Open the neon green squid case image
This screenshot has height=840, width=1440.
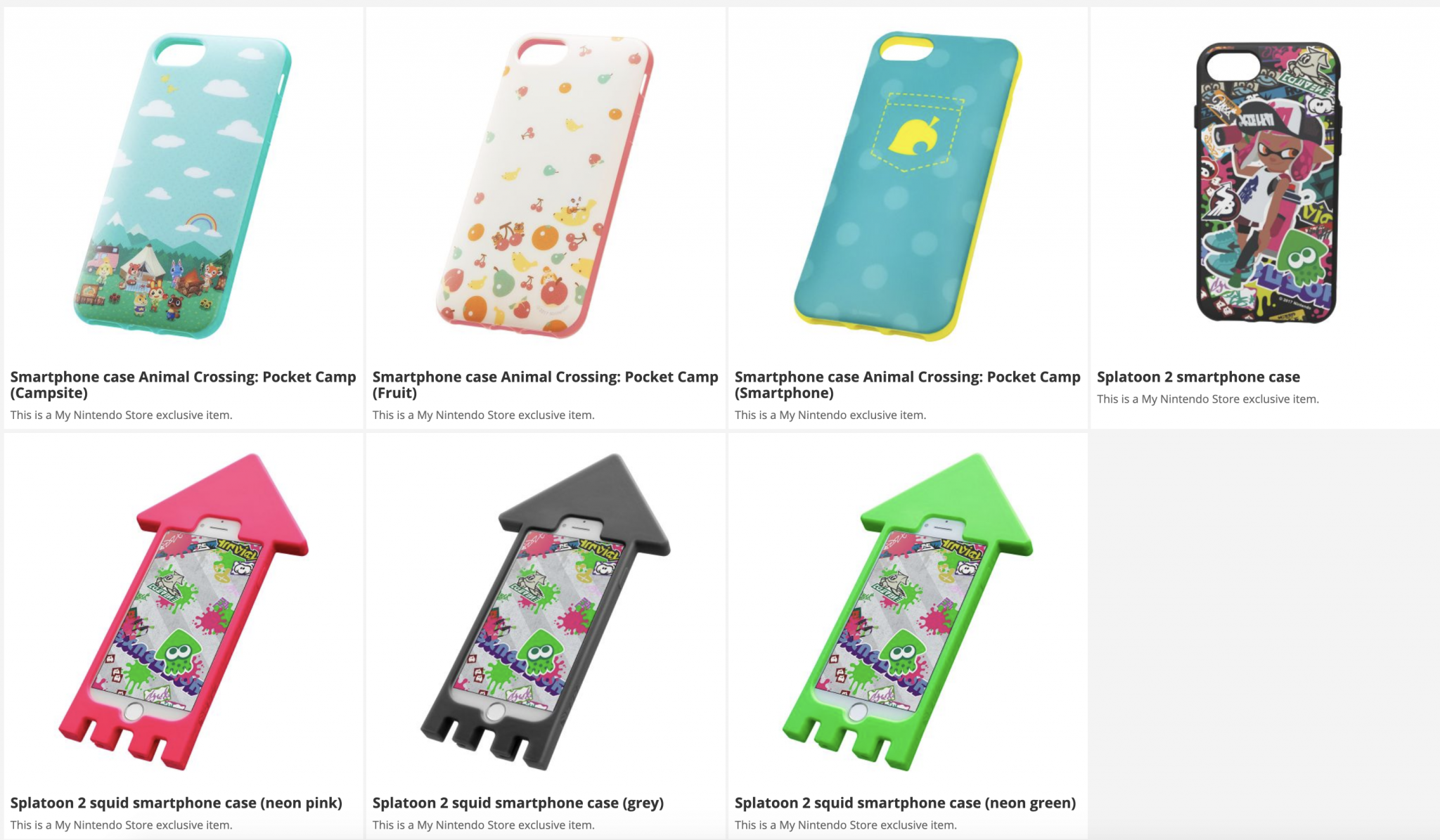pos(907,612)
